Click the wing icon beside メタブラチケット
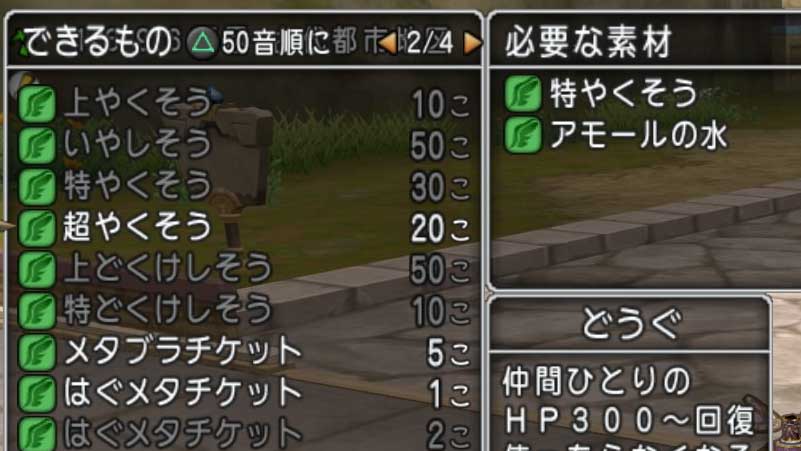The width and height of the screenshot is (801, 451). click(x=37, y=352)
